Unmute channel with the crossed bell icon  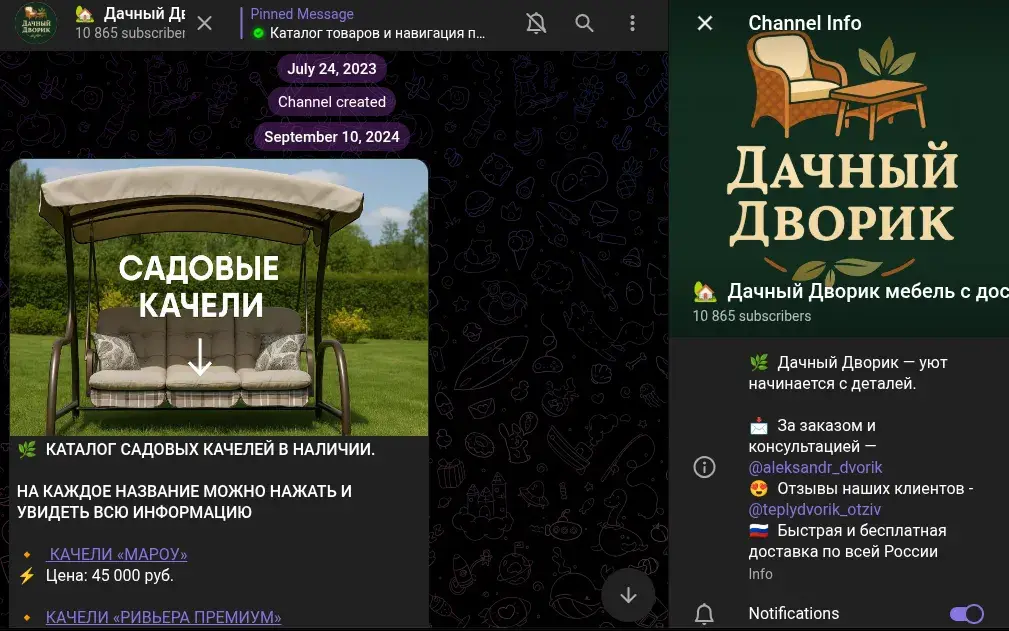point(536,24)
